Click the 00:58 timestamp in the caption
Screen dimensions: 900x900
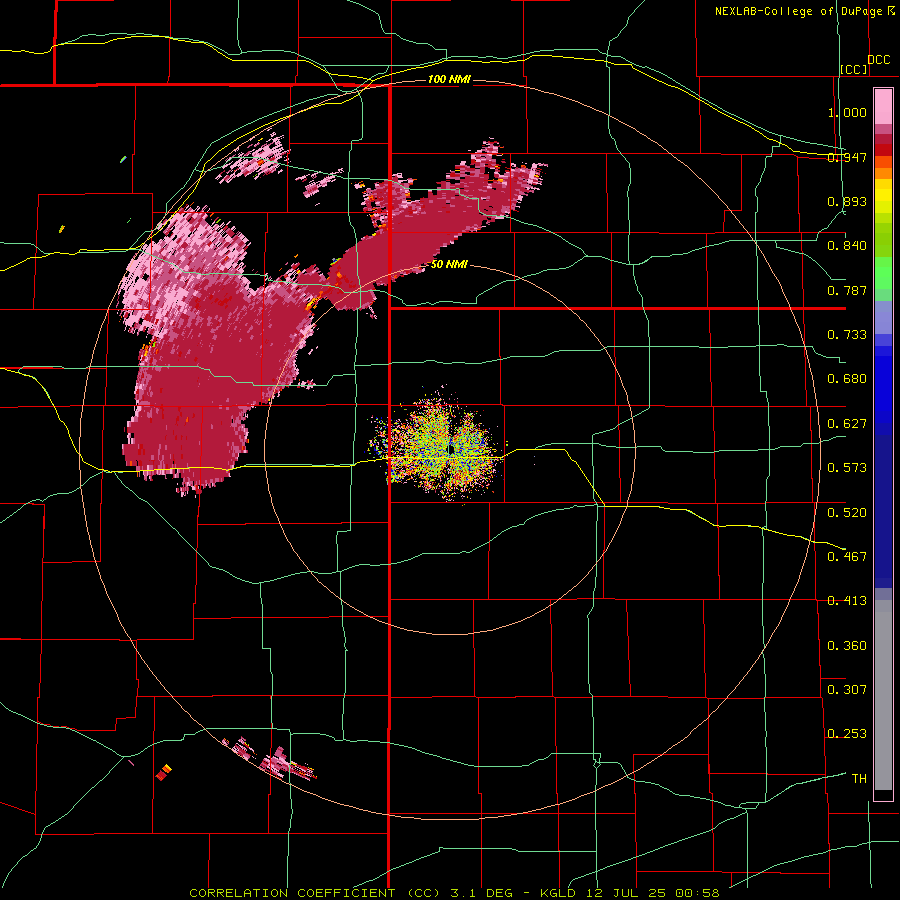point(698,893)
